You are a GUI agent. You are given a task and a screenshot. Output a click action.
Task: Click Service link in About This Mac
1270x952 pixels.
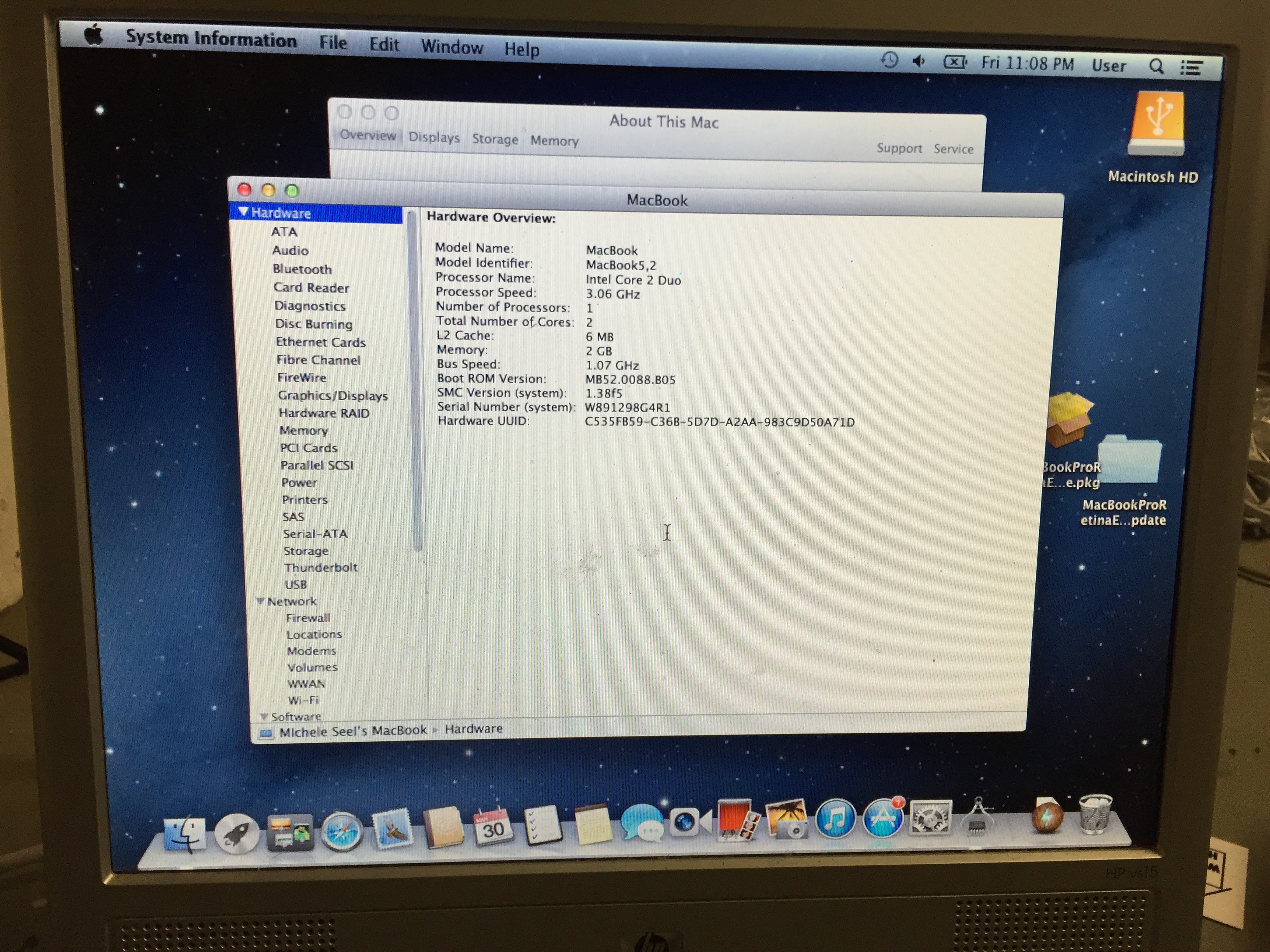click(x=953, y=149)
